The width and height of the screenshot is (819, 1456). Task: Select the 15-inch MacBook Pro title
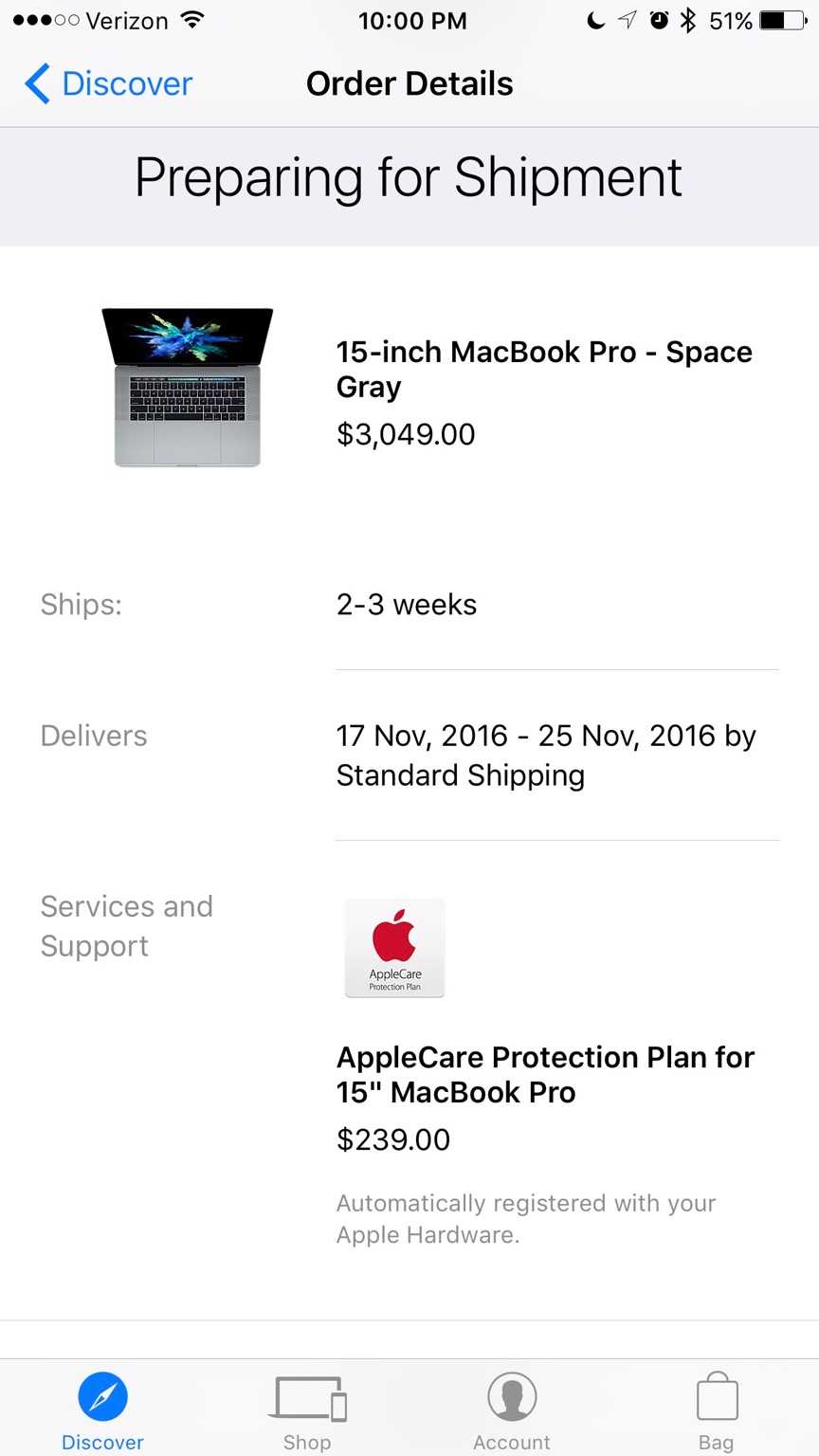point(544,369)
